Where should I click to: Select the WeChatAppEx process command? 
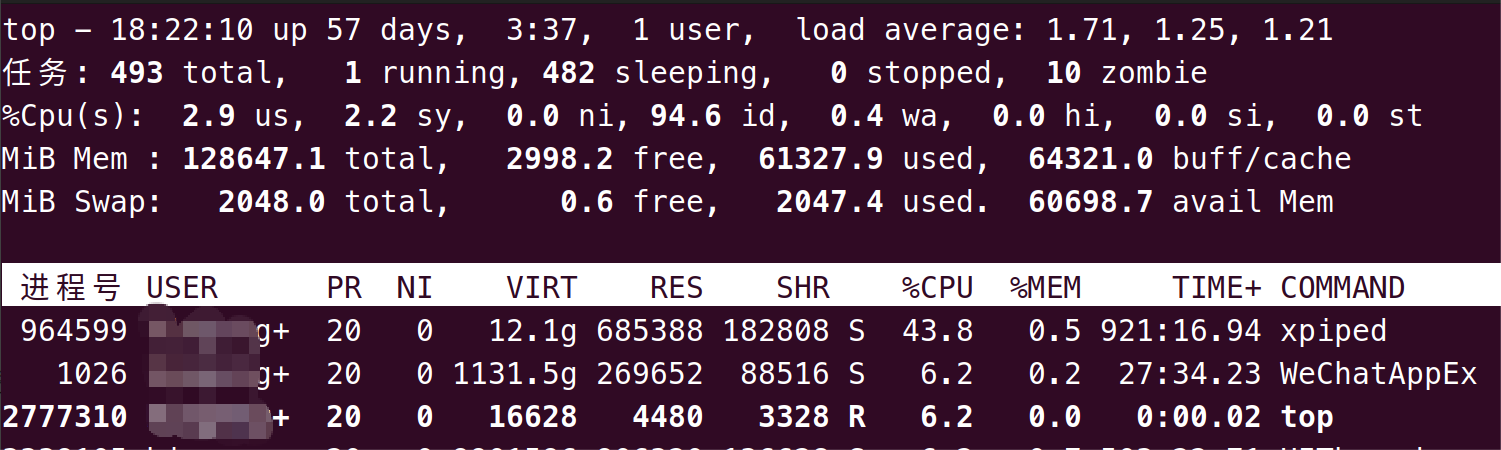pos(1378,374)
